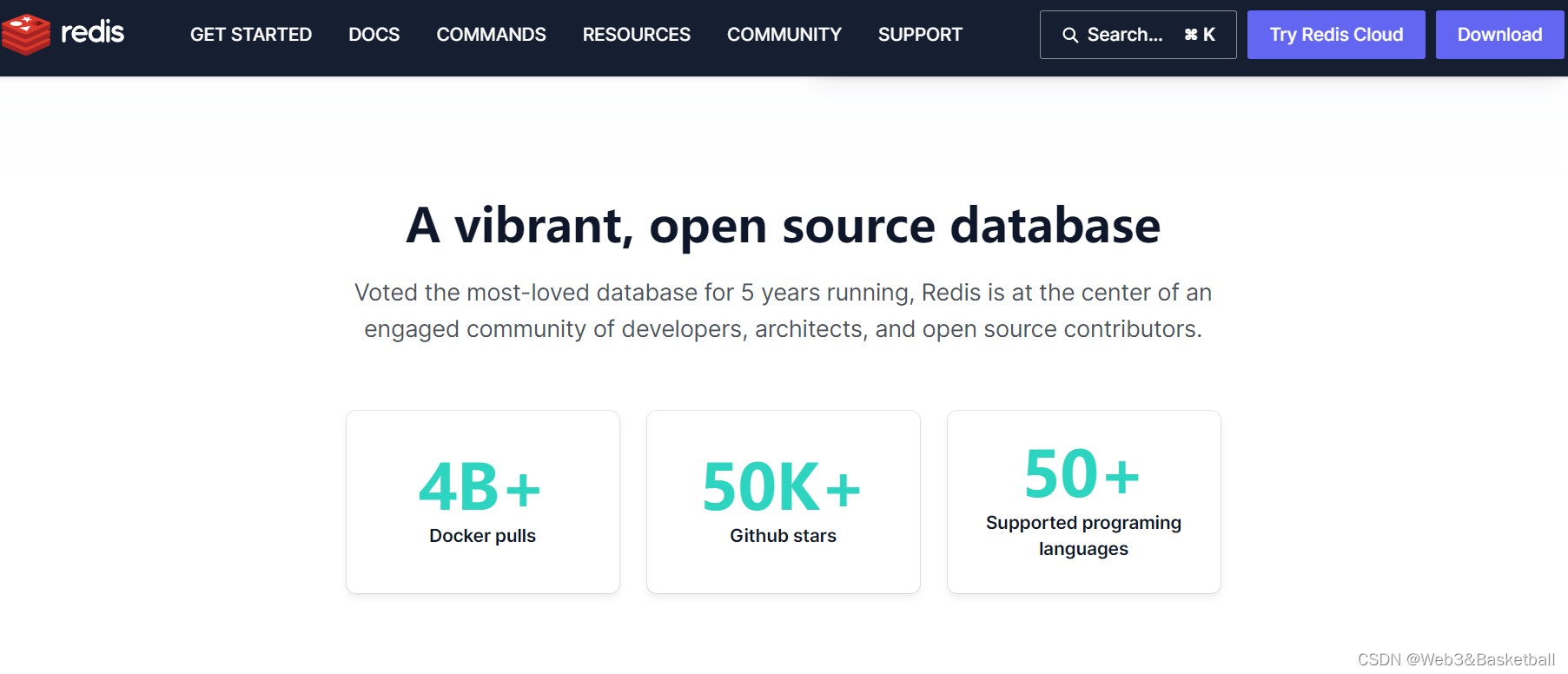Select the 50K+ Github stars card
This screenshot has height=674, width=1568.
pyautogui.click(x=784, y=502)
